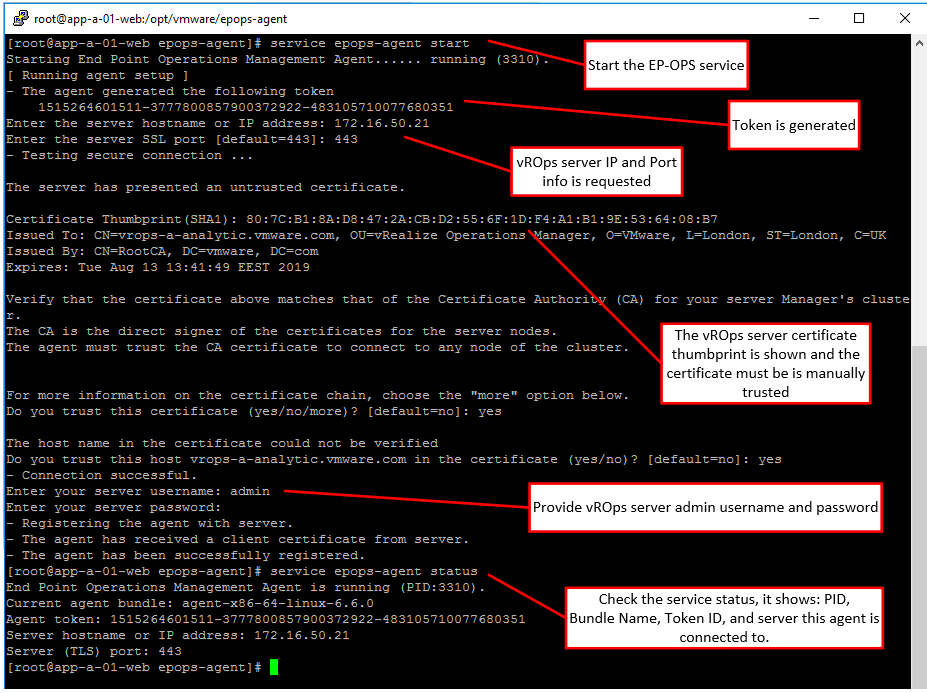This screenshot has width=927, height=693.
Task: Click 'Server hostname or IP address' status line
Action: [178, 635]
